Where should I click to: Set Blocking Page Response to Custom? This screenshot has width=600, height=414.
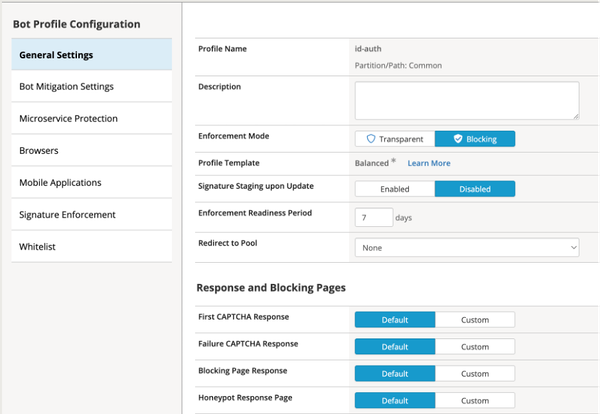point(475,374)
